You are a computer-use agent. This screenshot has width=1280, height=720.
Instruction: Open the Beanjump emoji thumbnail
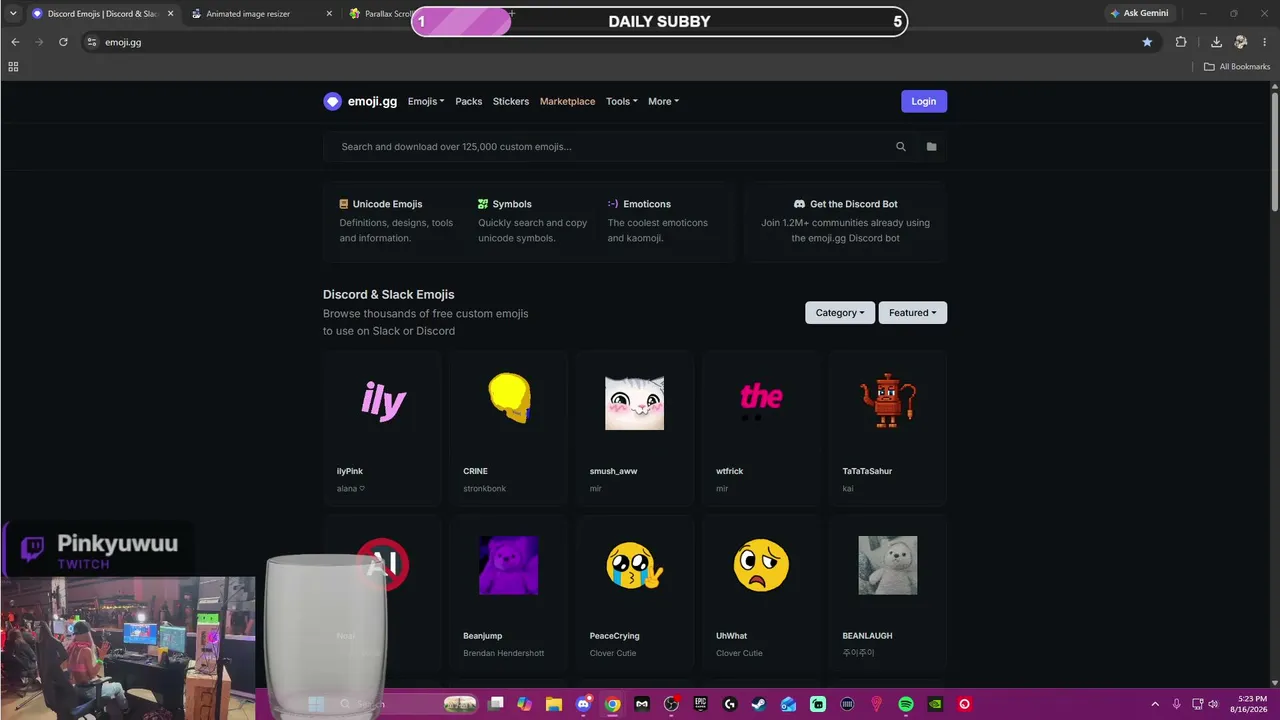tap(509, 565)
